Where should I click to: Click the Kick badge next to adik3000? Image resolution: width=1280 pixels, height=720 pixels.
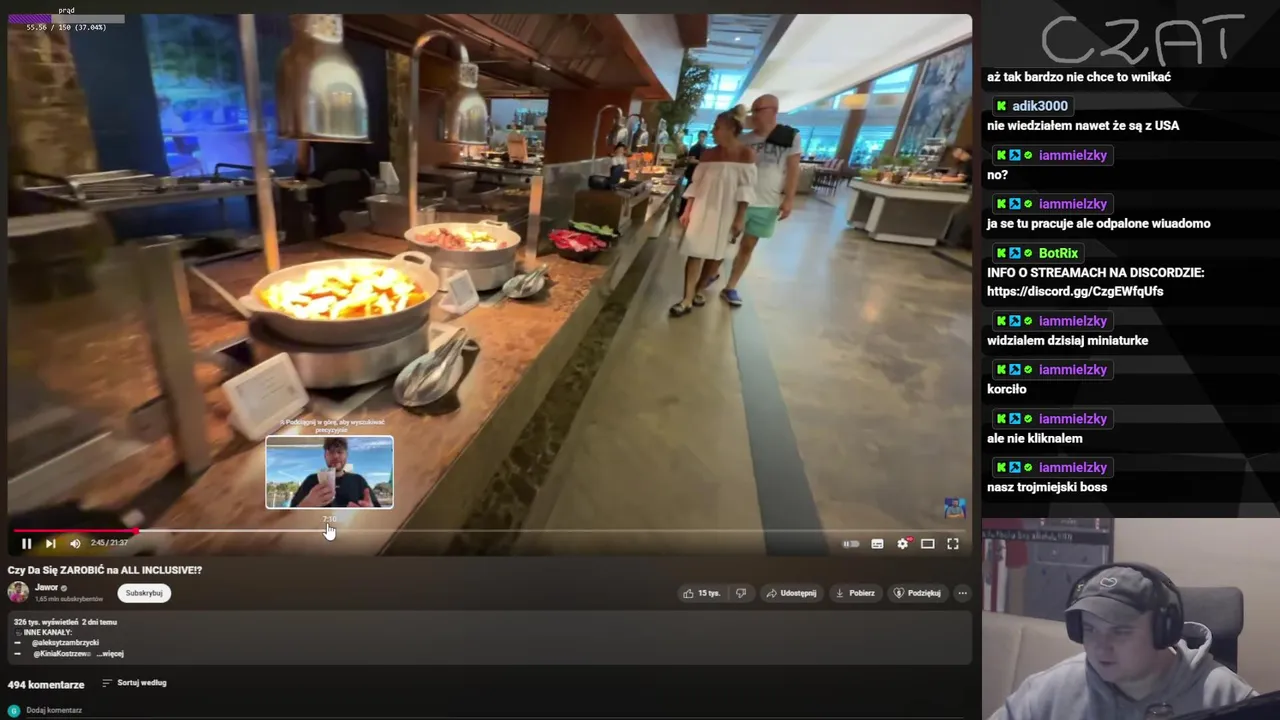tap(1001, 106)
